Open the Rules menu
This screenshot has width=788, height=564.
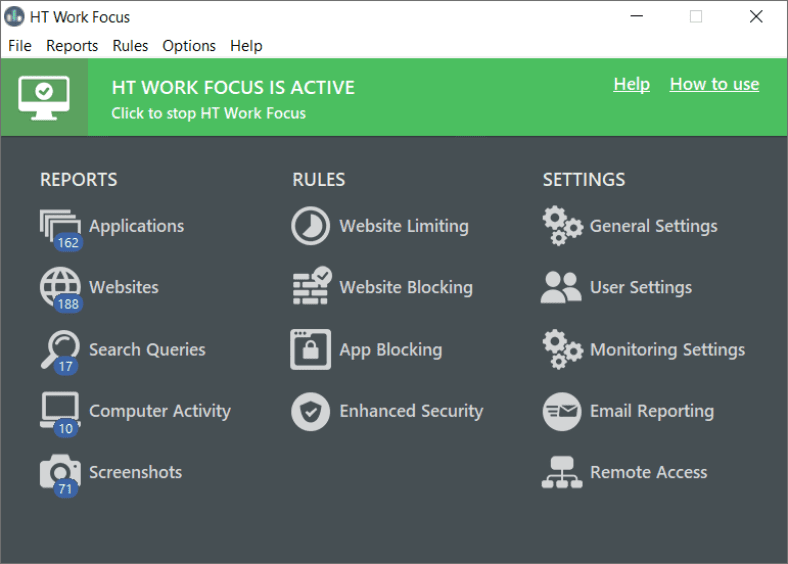pos(130,46)
